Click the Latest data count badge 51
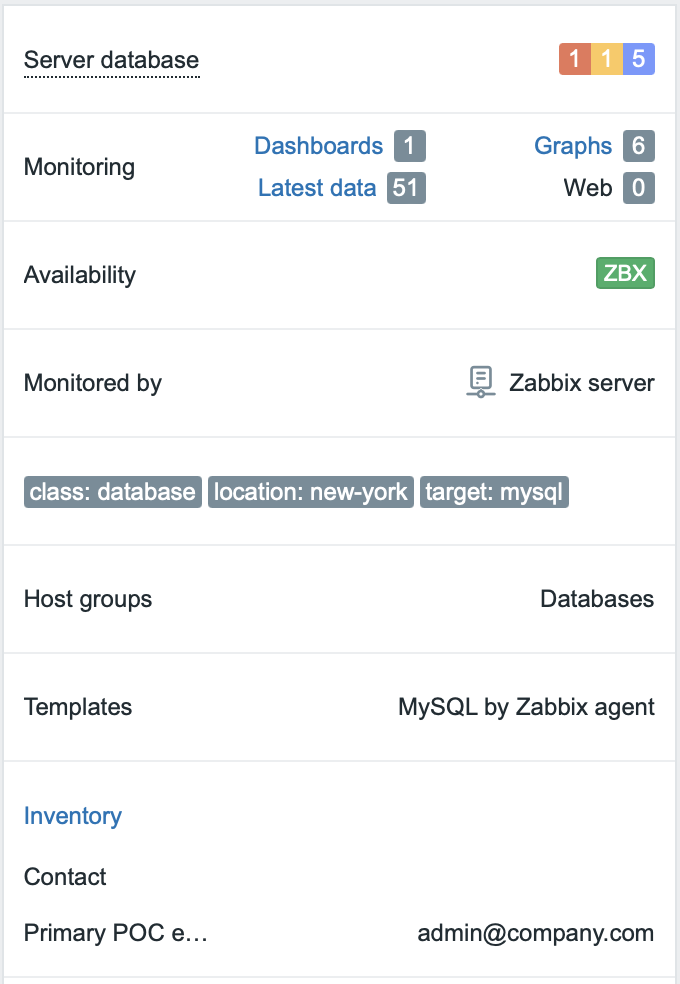Screen dimensions: 680x984 click(406, 188)
